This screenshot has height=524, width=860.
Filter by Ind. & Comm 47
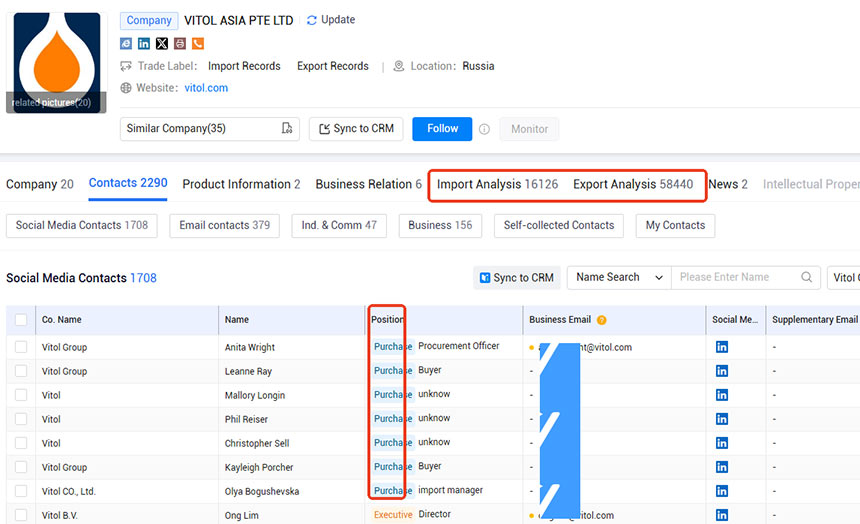339,226
